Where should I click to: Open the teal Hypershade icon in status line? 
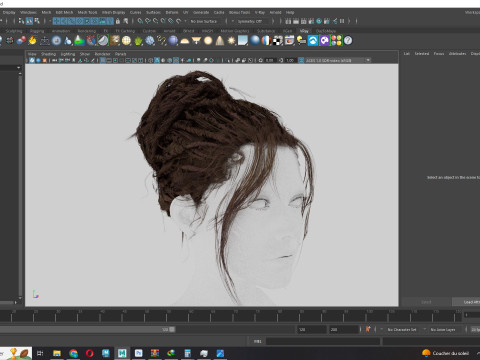(x=319, y=21)
